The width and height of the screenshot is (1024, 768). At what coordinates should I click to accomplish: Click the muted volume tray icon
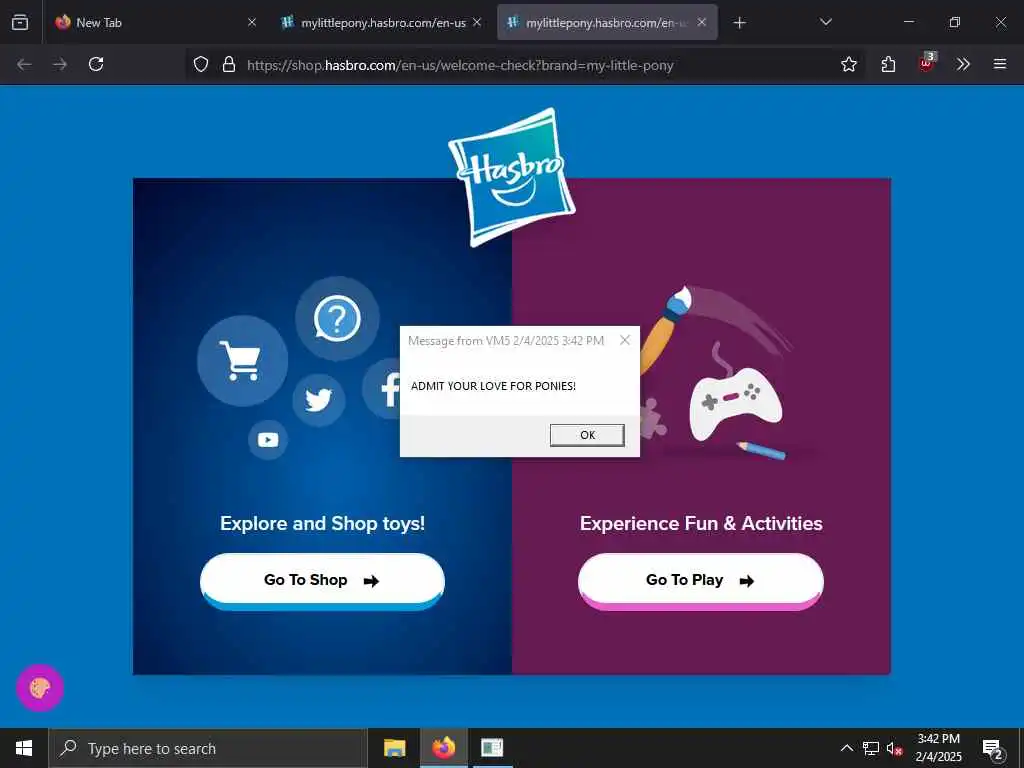click(x=894, y=748)
